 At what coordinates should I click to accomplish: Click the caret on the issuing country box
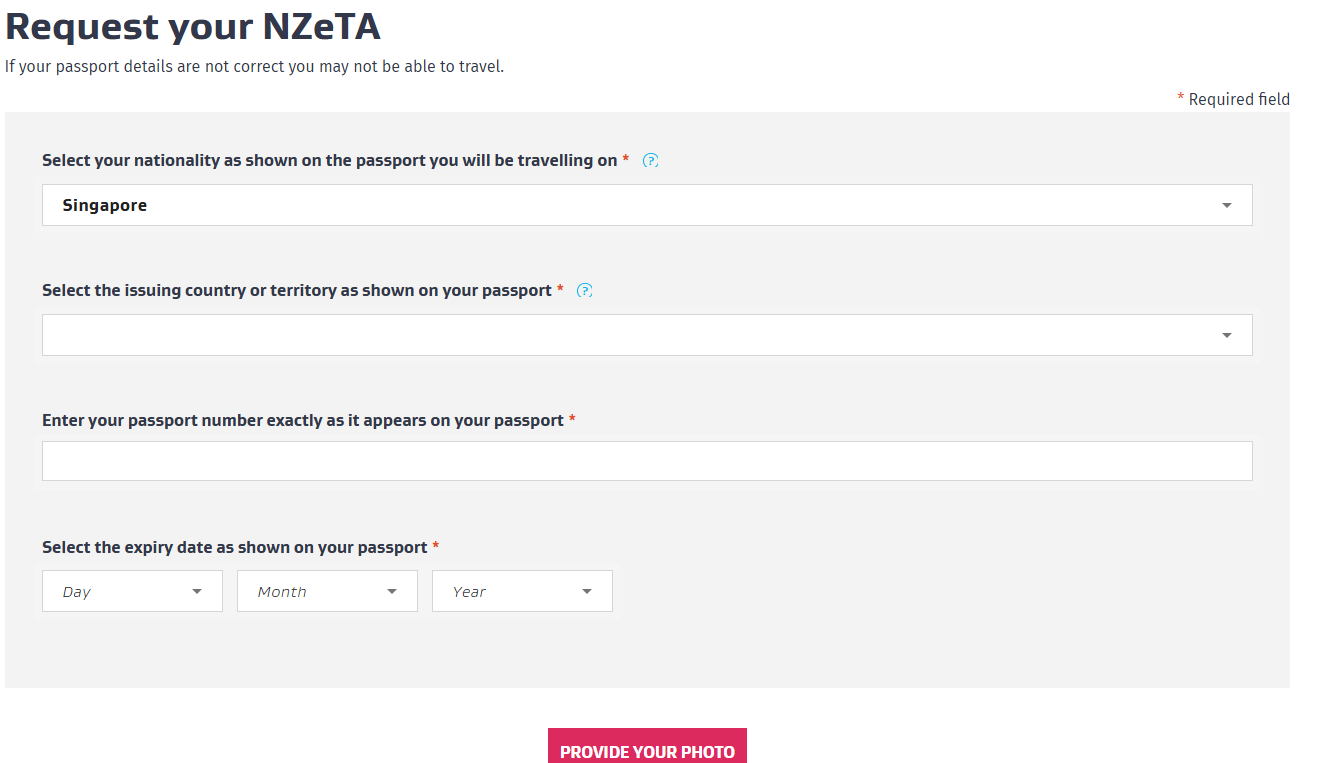coord(1227,335)
